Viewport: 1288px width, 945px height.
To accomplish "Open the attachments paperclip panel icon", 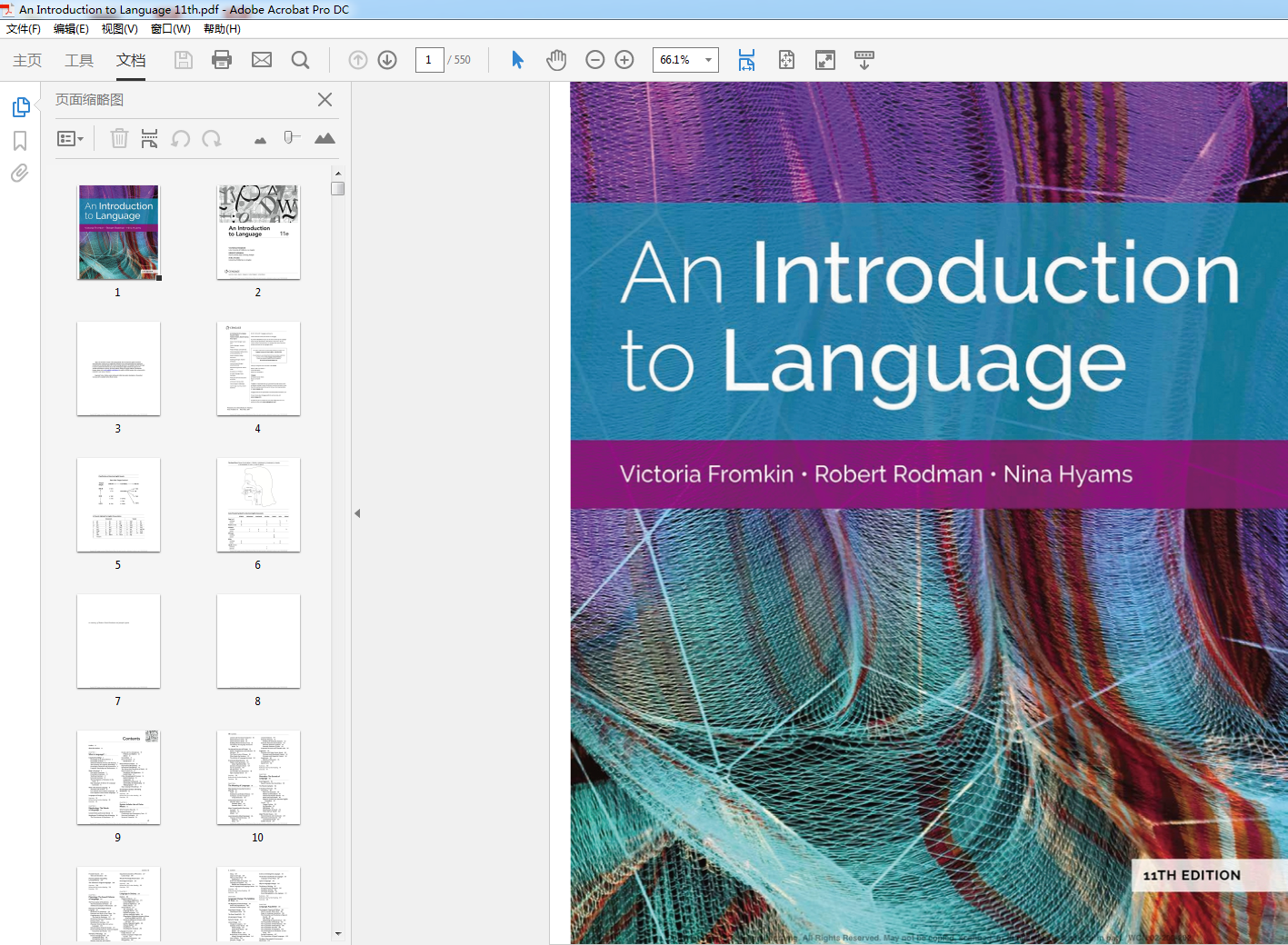I will (20, 173).
